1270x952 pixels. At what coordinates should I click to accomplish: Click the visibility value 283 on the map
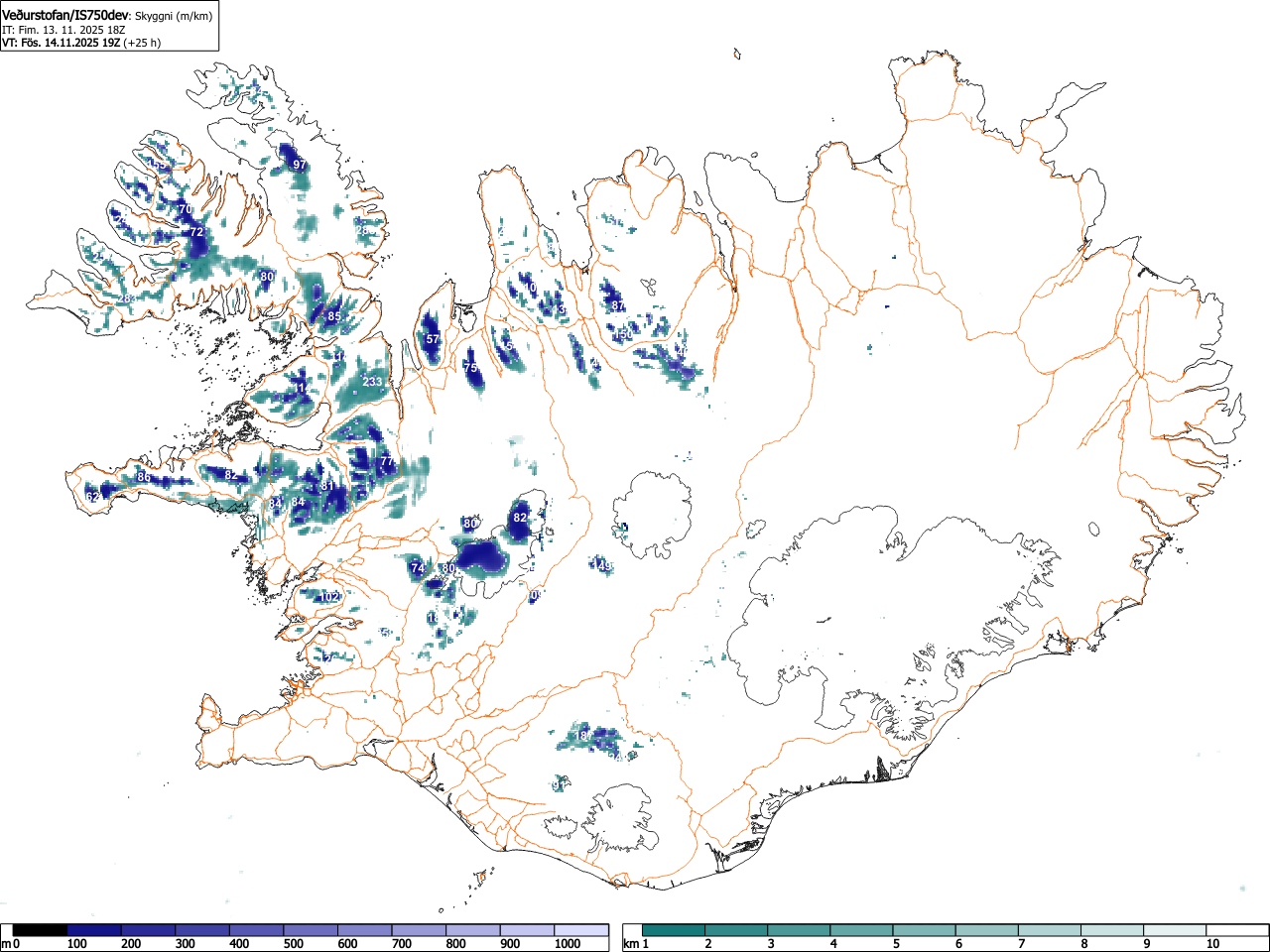[x=127, y=298]
